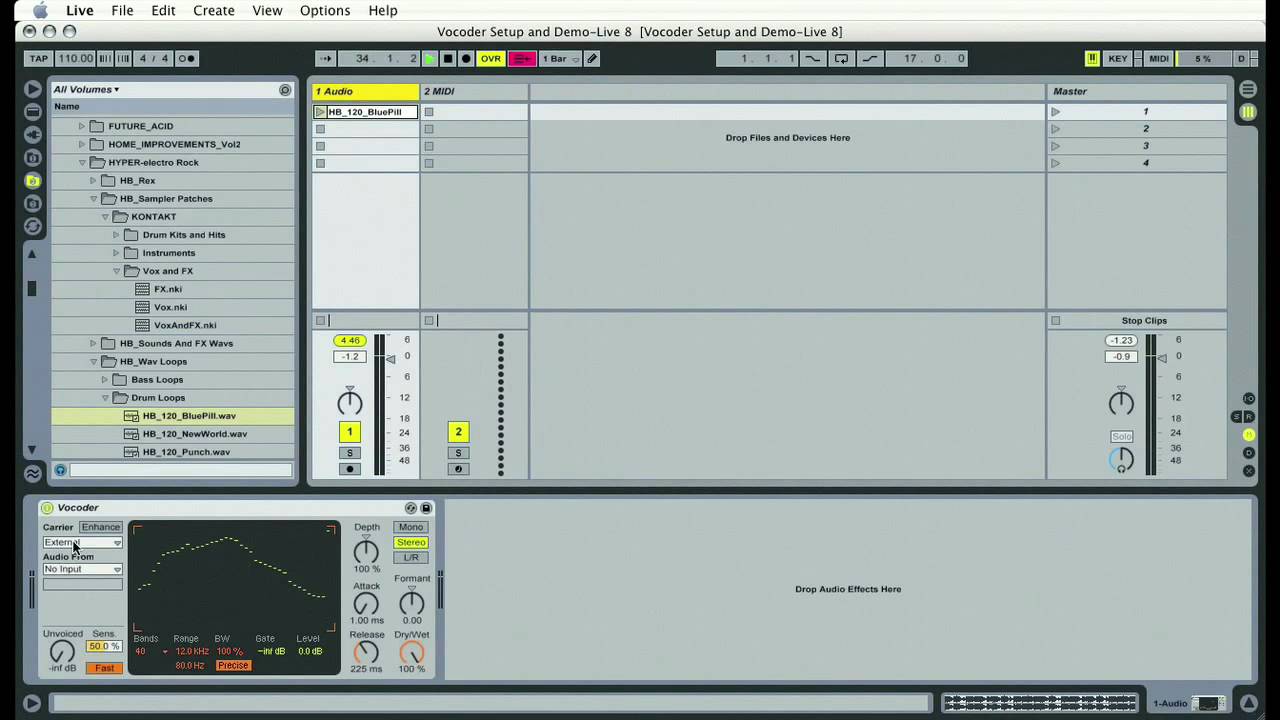Expand the Drum Kits and Hits folder
The height and width of the screenshot is (720, 1280).
(x=116, y=235)
